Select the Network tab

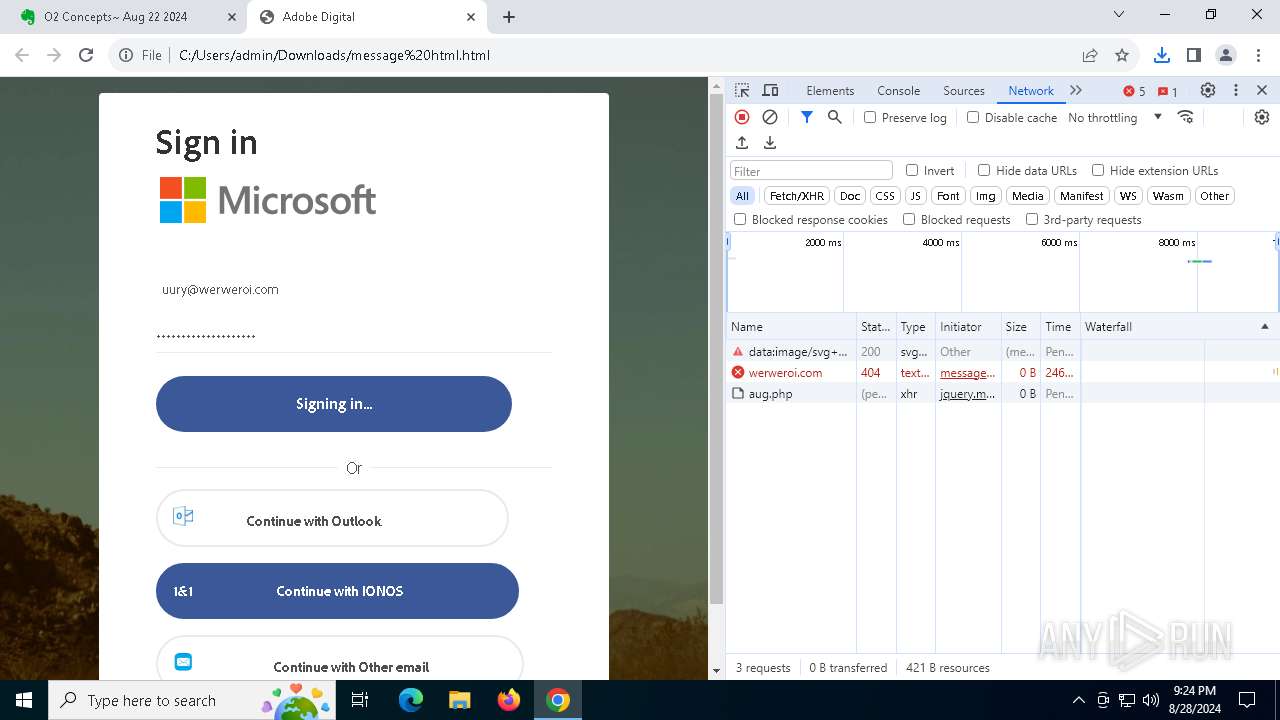(1031, 90)
